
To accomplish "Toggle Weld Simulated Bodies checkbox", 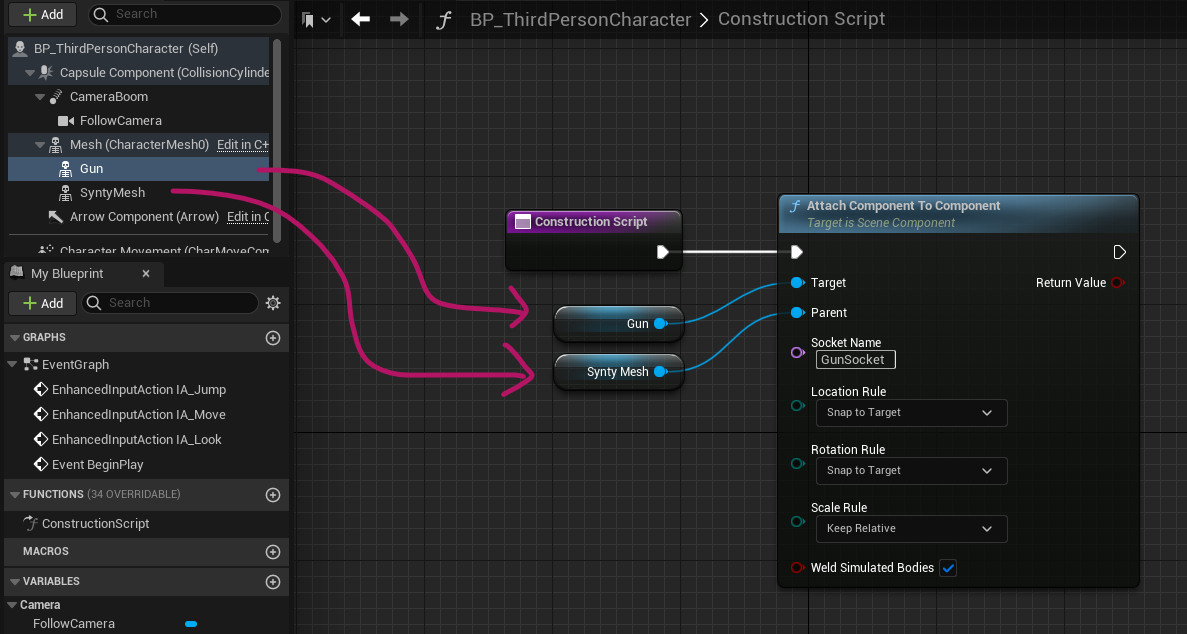I will coord(948,568).
